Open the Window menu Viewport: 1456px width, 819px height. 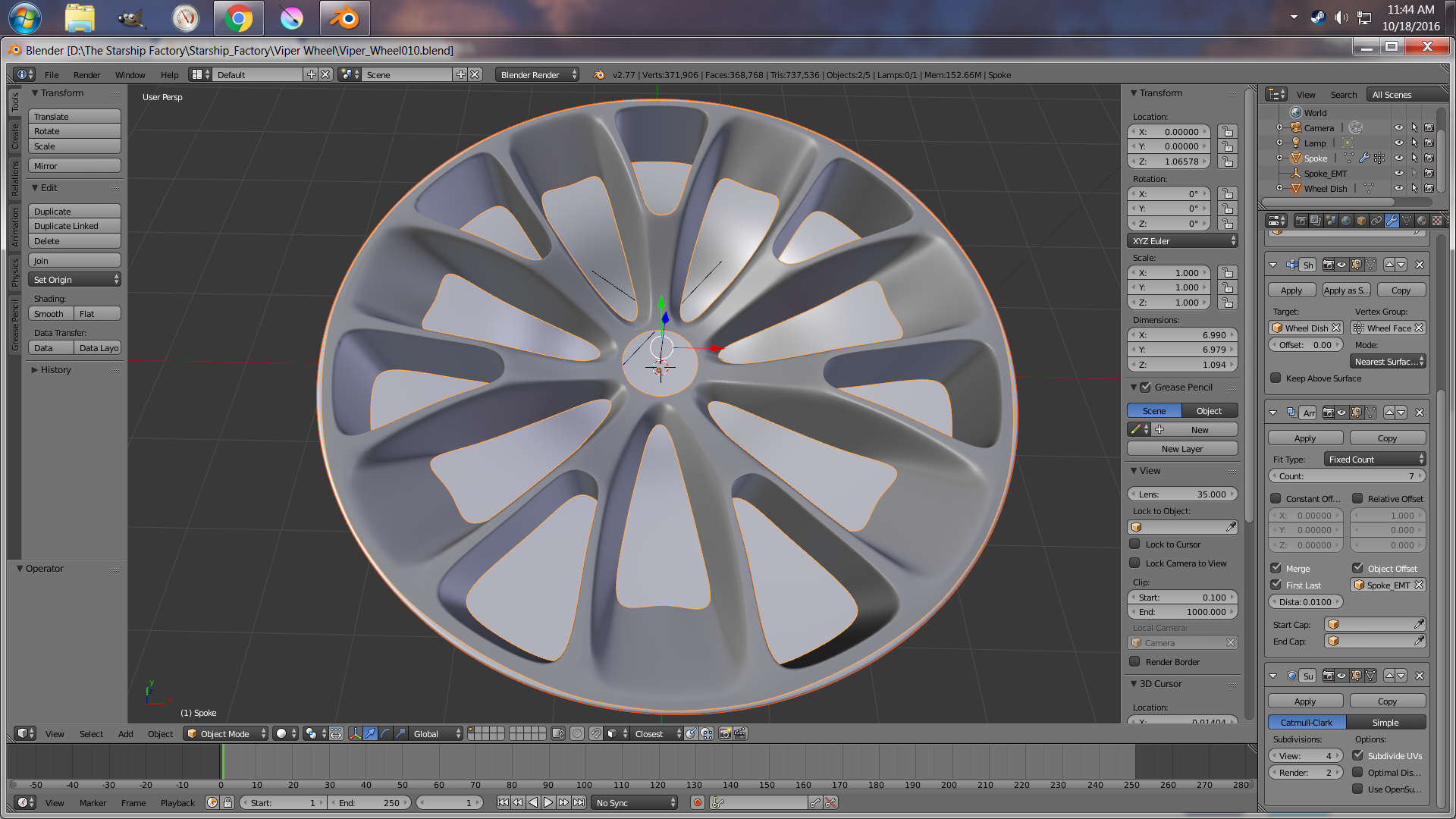130,74
